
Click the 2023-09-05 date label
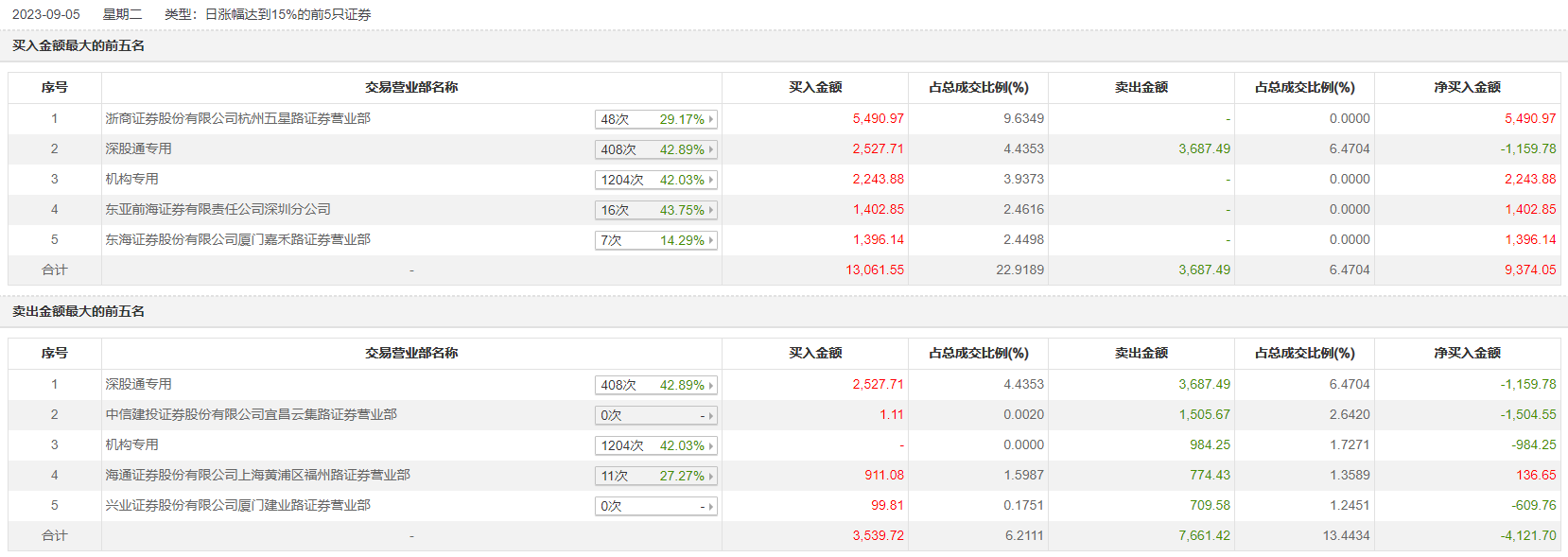point(46,14)
